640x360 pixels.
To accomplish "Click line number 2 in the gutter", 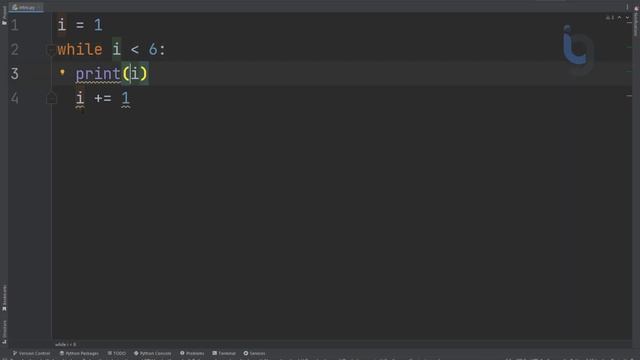I will pos(15,50).
